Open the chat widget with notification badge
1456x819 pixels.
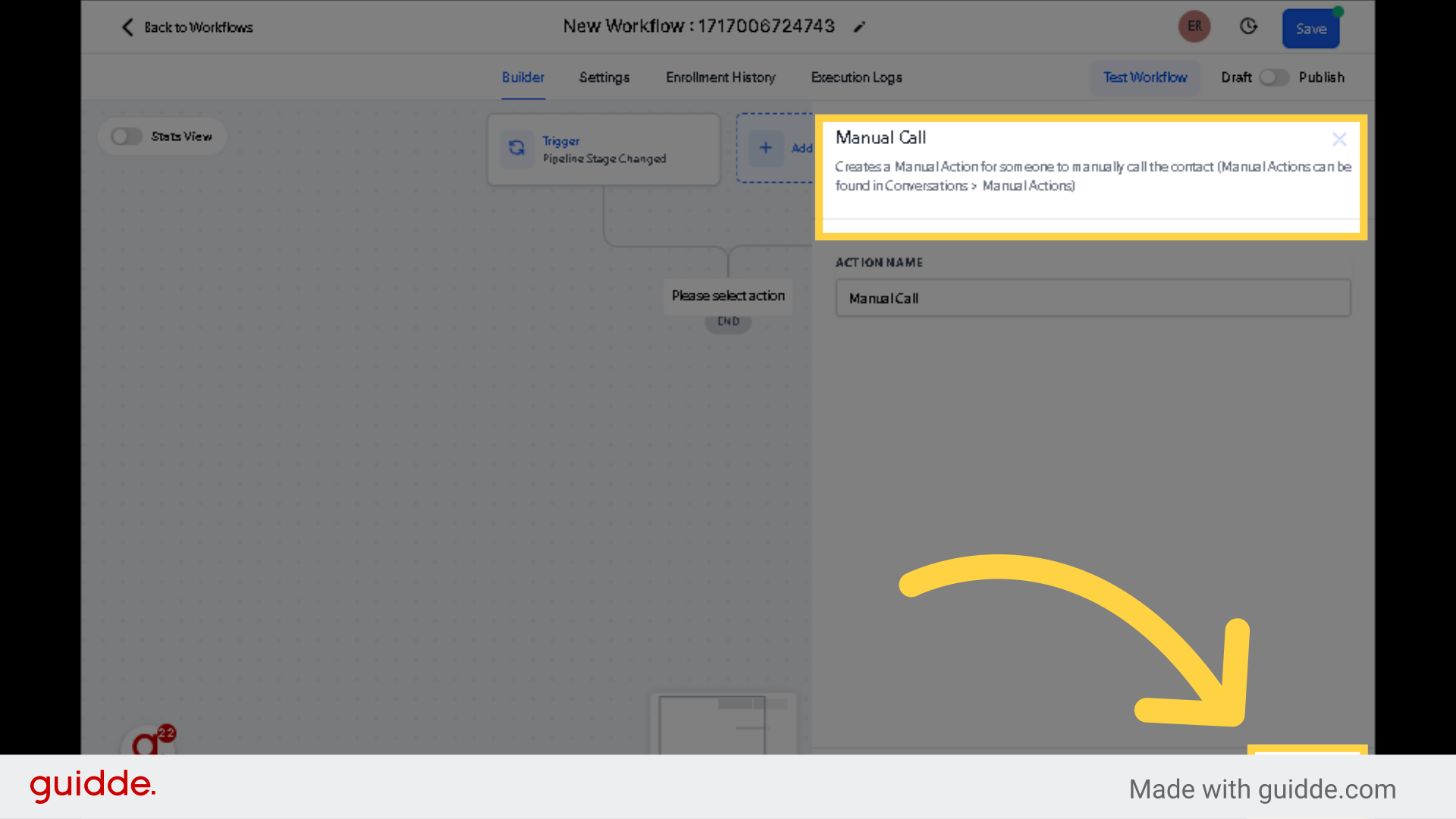click(x=149, y=741)
